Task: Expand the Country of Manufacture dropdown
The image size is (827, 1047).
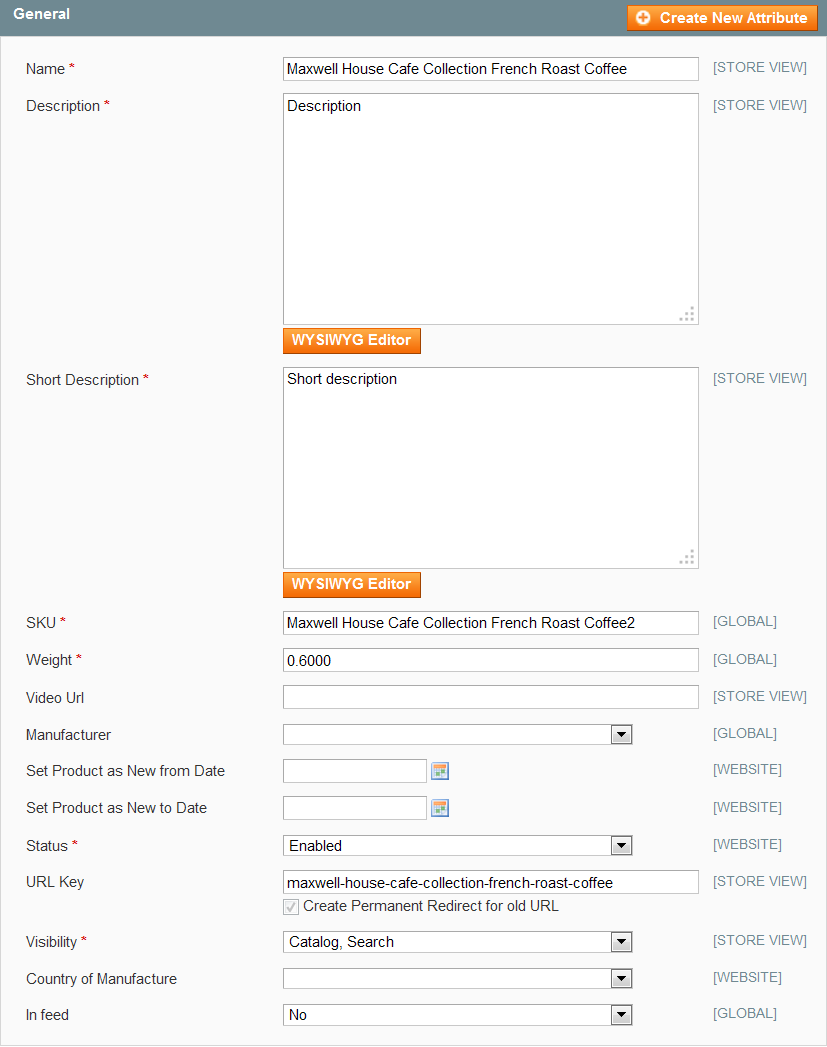Action: coord(457,978)
